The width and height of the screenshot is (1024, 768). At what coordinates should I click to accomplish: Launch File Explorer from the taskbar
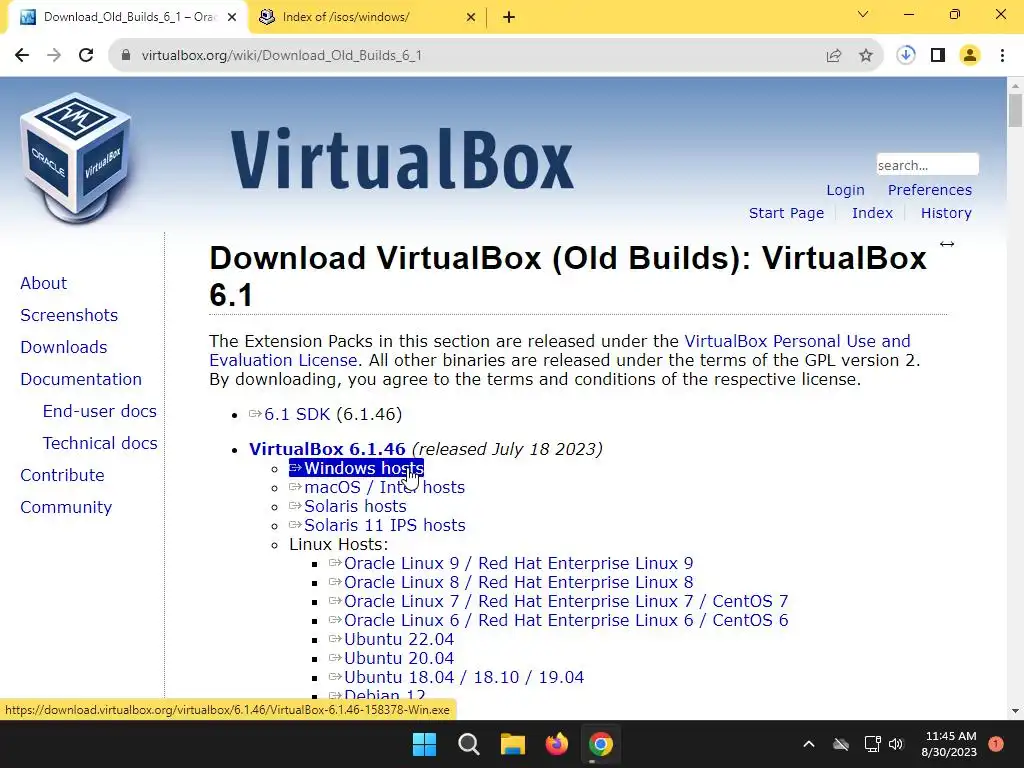pyautogui.click(x=513, y=744)
